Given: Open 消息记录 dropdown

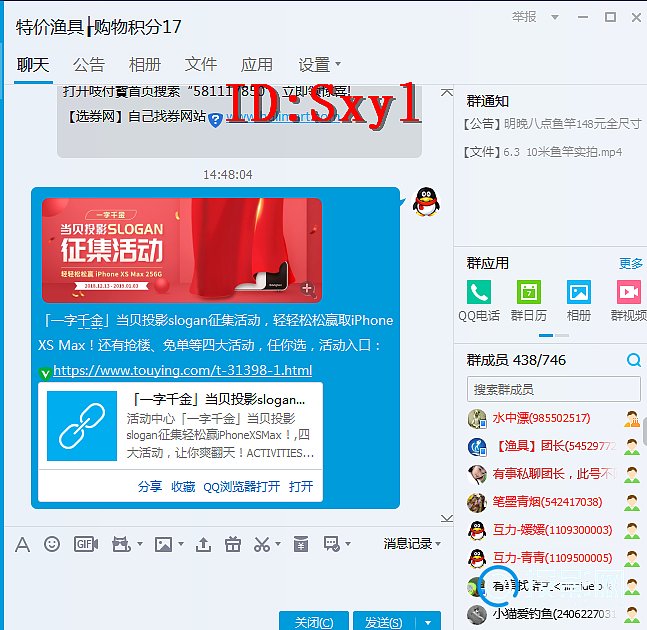Looking at the screenshot, I should tap(412, 544).
